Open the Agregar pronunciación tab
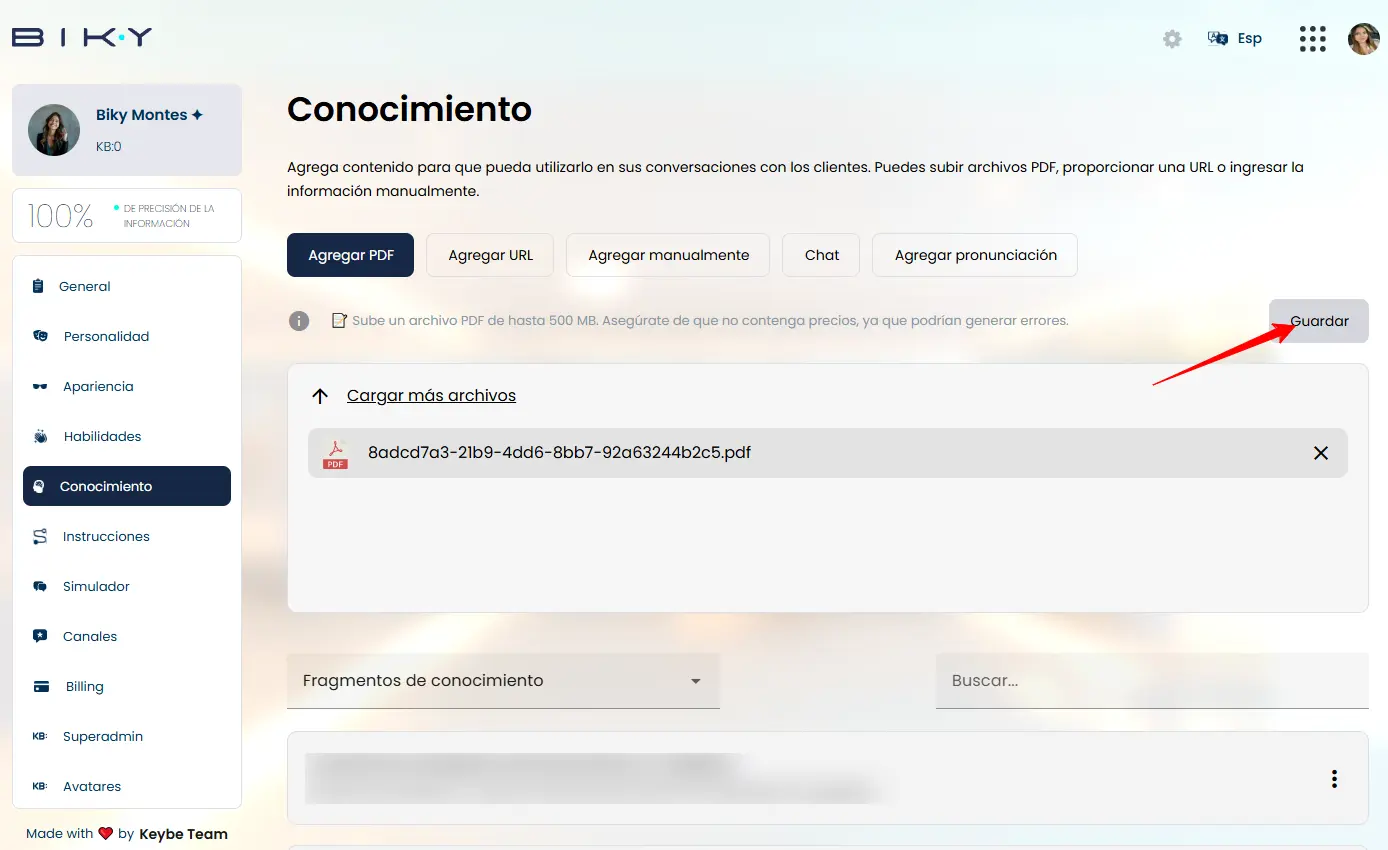 click(975, 255)
